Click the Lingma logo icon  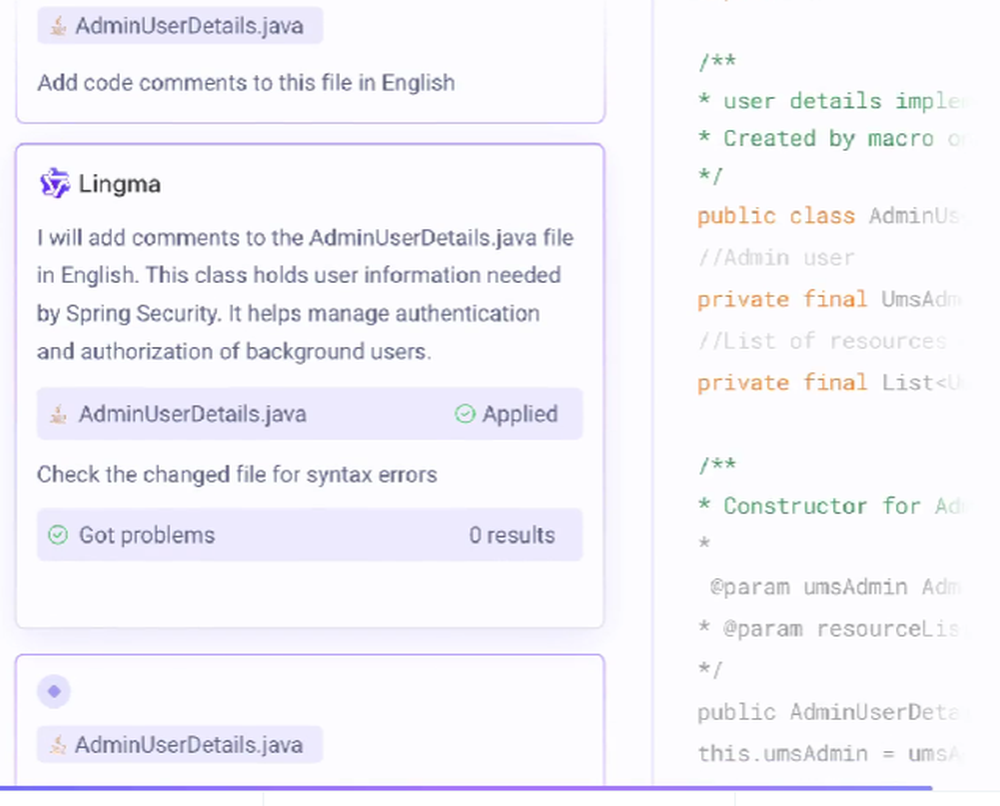point(55,184)
